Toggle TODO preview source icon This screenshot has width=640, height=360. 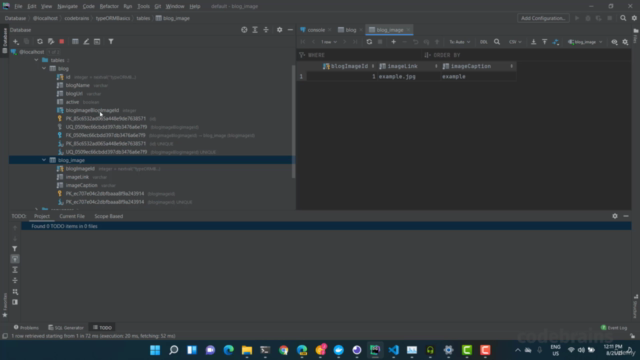click(x=15, y=302)
